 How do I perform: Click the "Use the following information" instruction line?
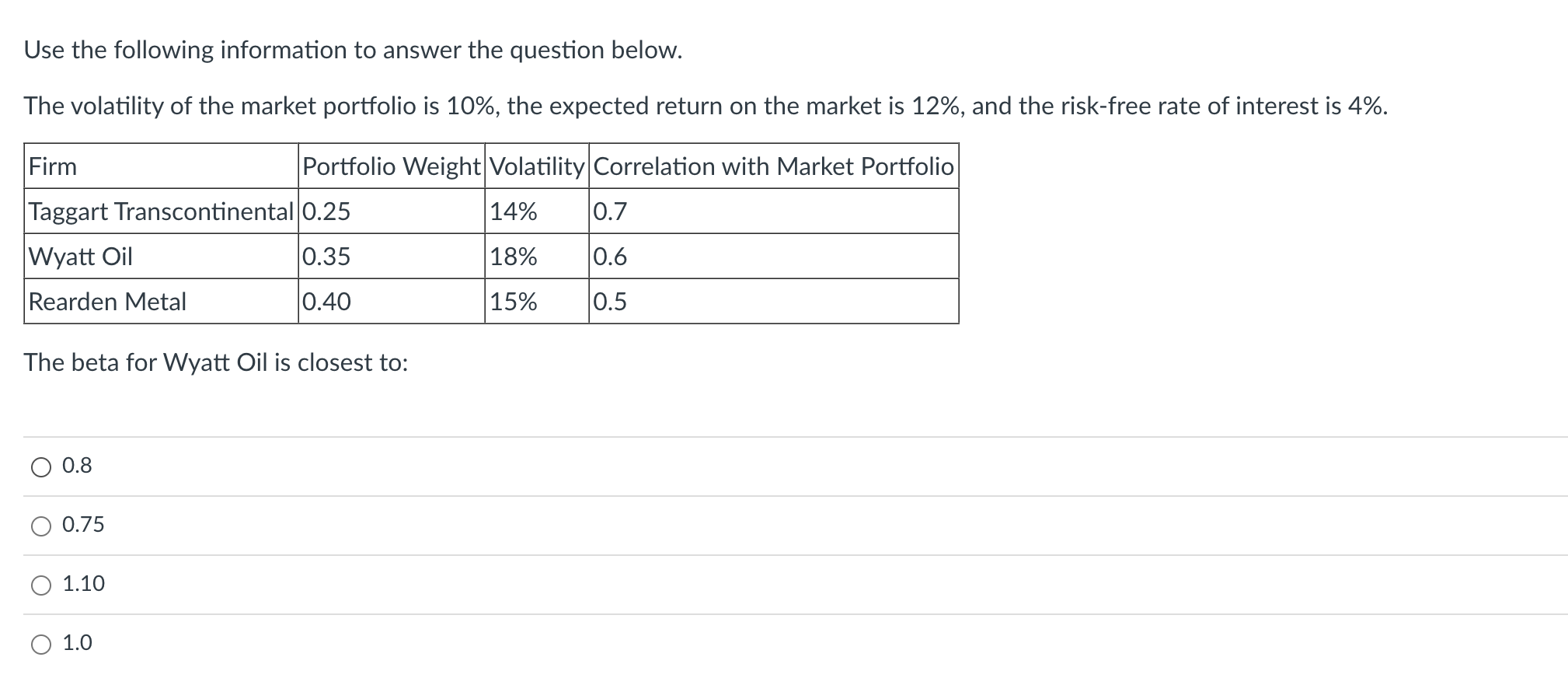click(353, 51)
